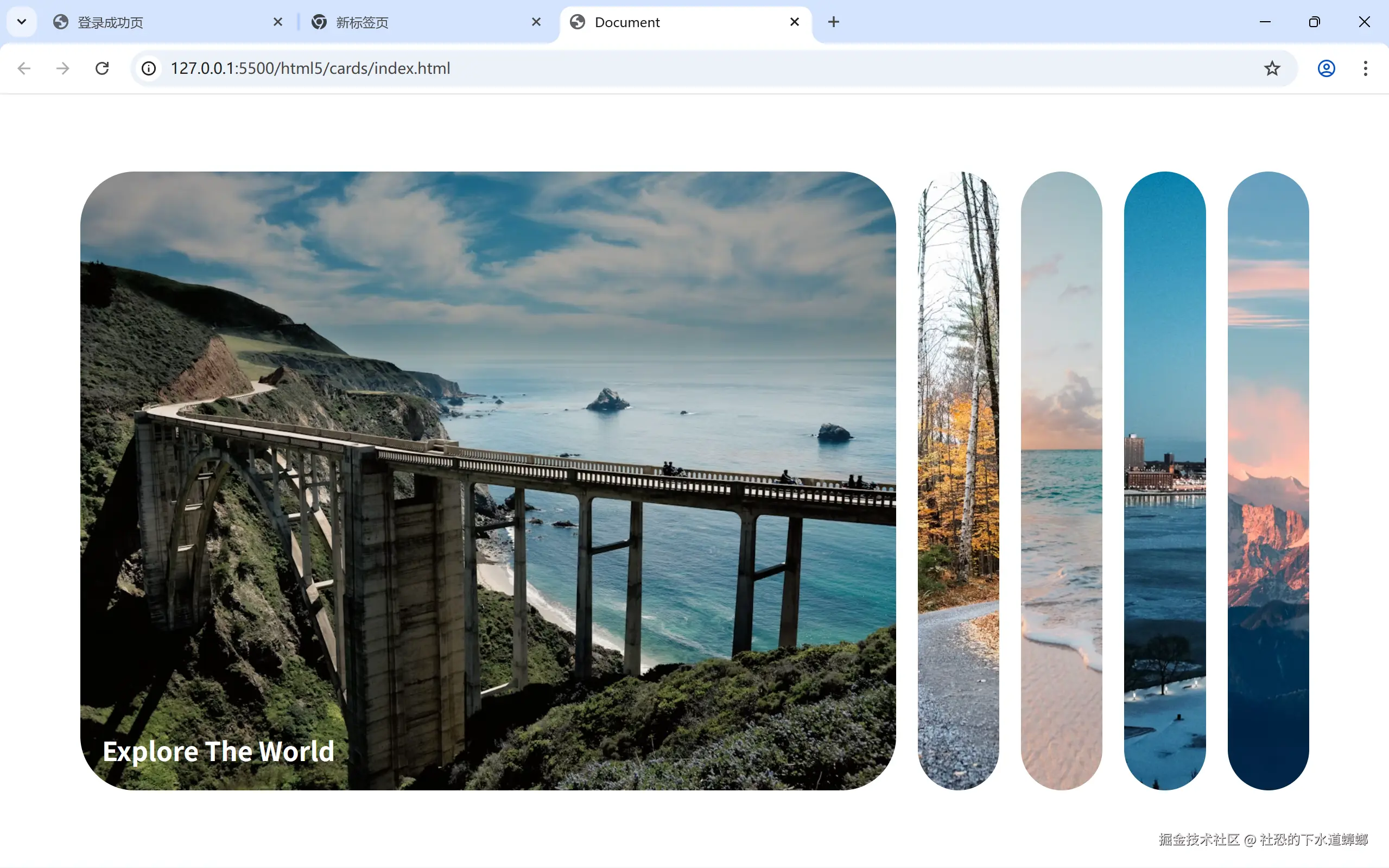The width and height of the screenshot is (1389, 868).
Task: Expand the city waterfront skyline card
Action: click(x=1165, y=480)
